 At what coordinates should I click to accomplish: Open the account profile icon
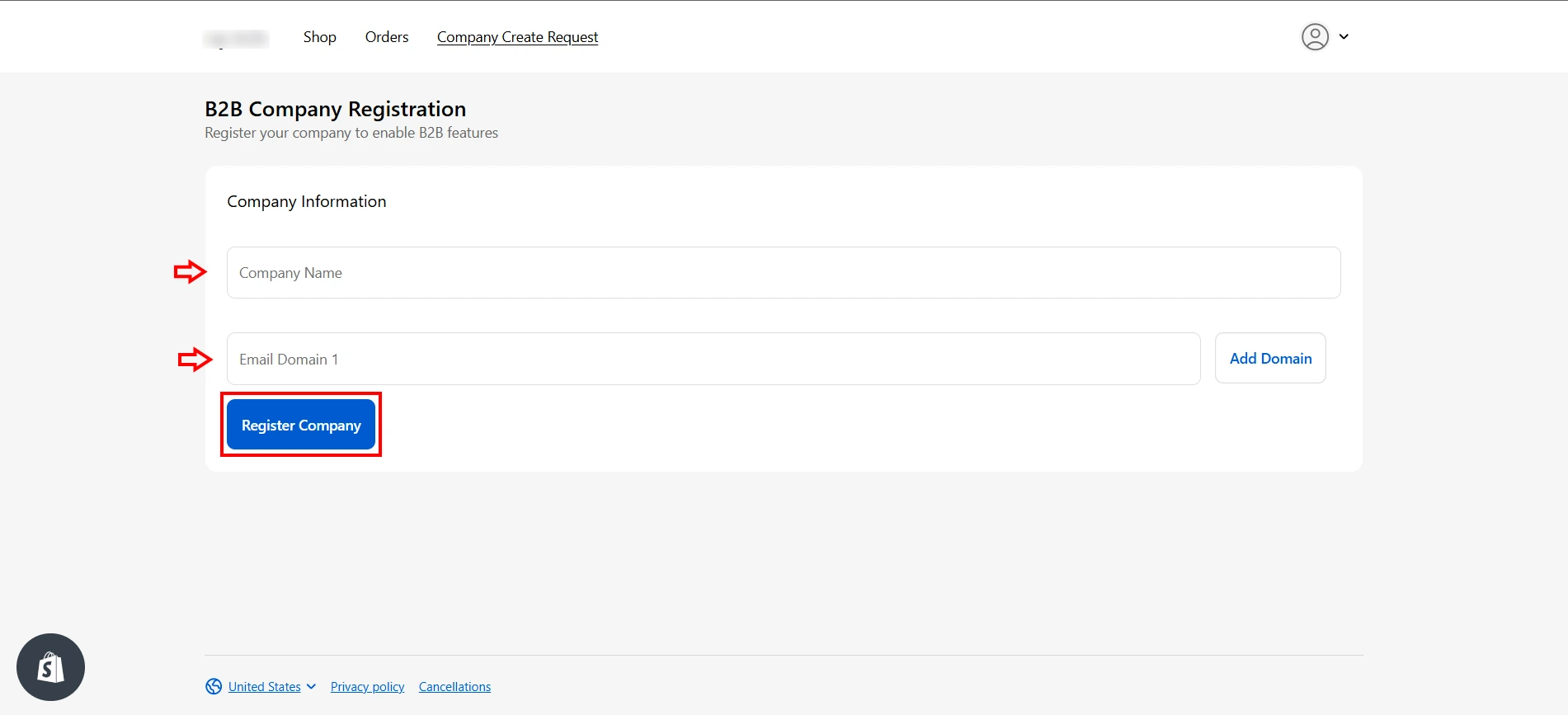point(1315,36)
